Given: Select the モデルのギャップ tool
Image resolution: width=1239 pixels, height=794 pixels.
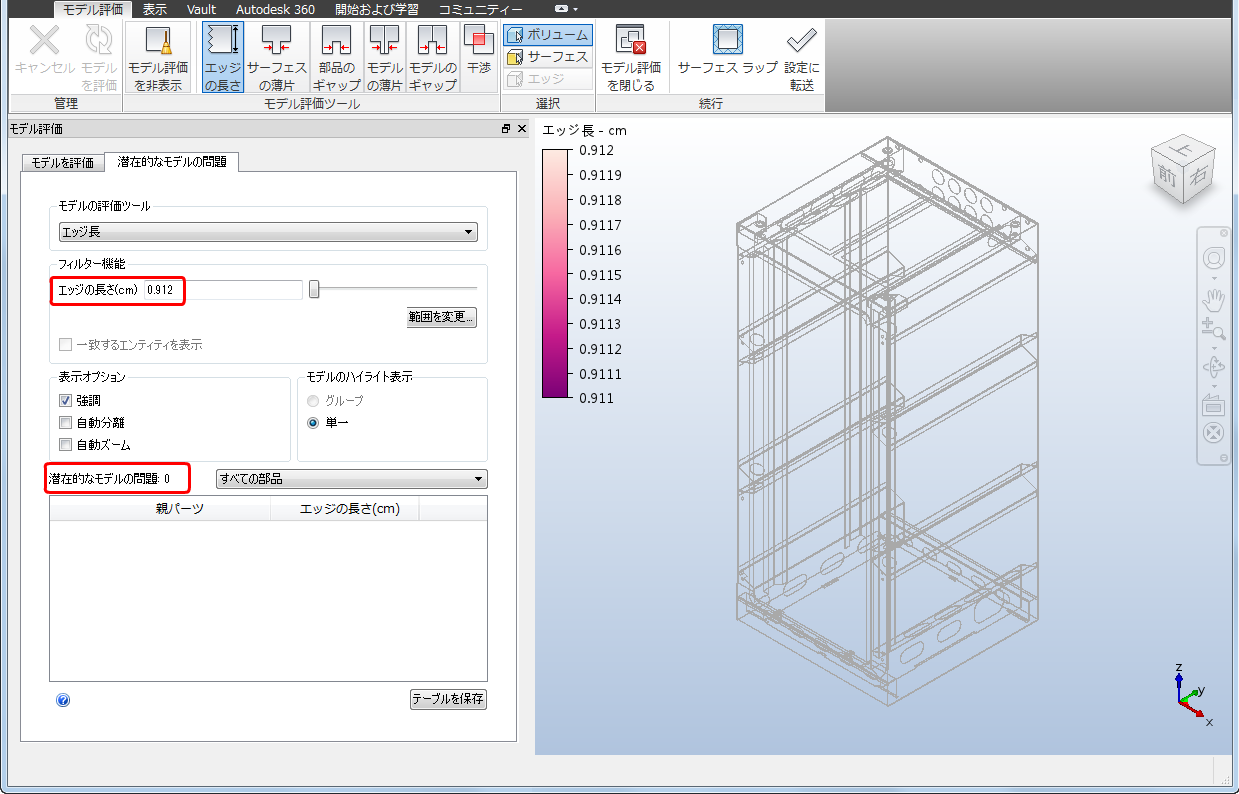Looking at the screenshot, I should [433, 58].
